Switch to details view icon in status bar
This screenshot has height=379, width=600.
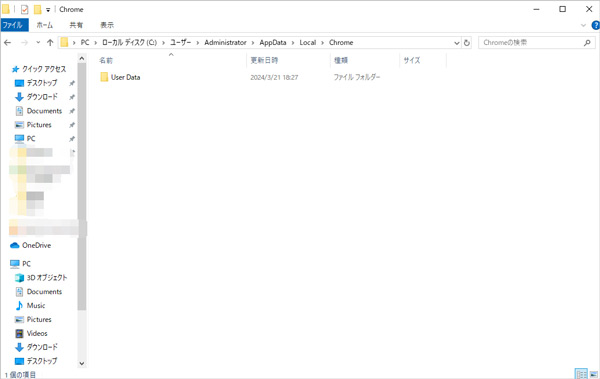(581, 374)
